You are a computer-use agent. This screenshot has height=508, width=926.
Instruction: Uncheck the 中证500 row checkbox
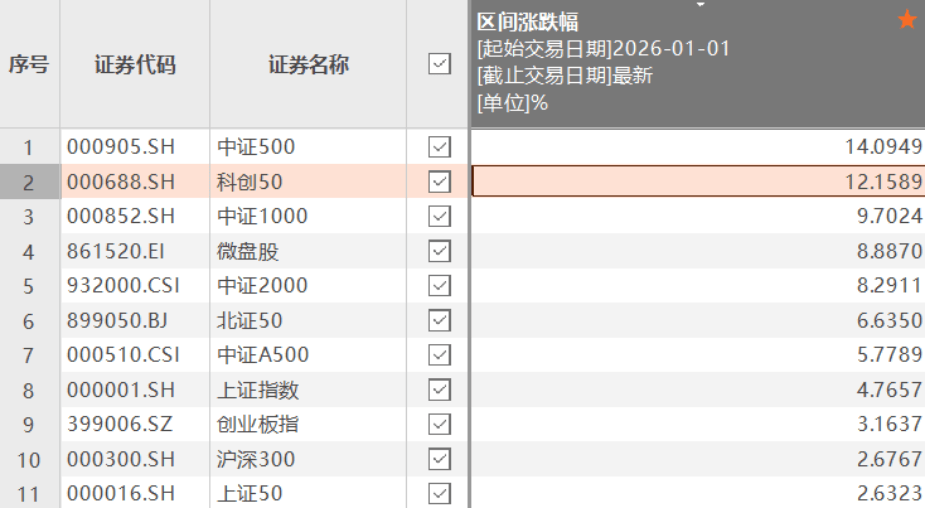[x=439, y=147]
